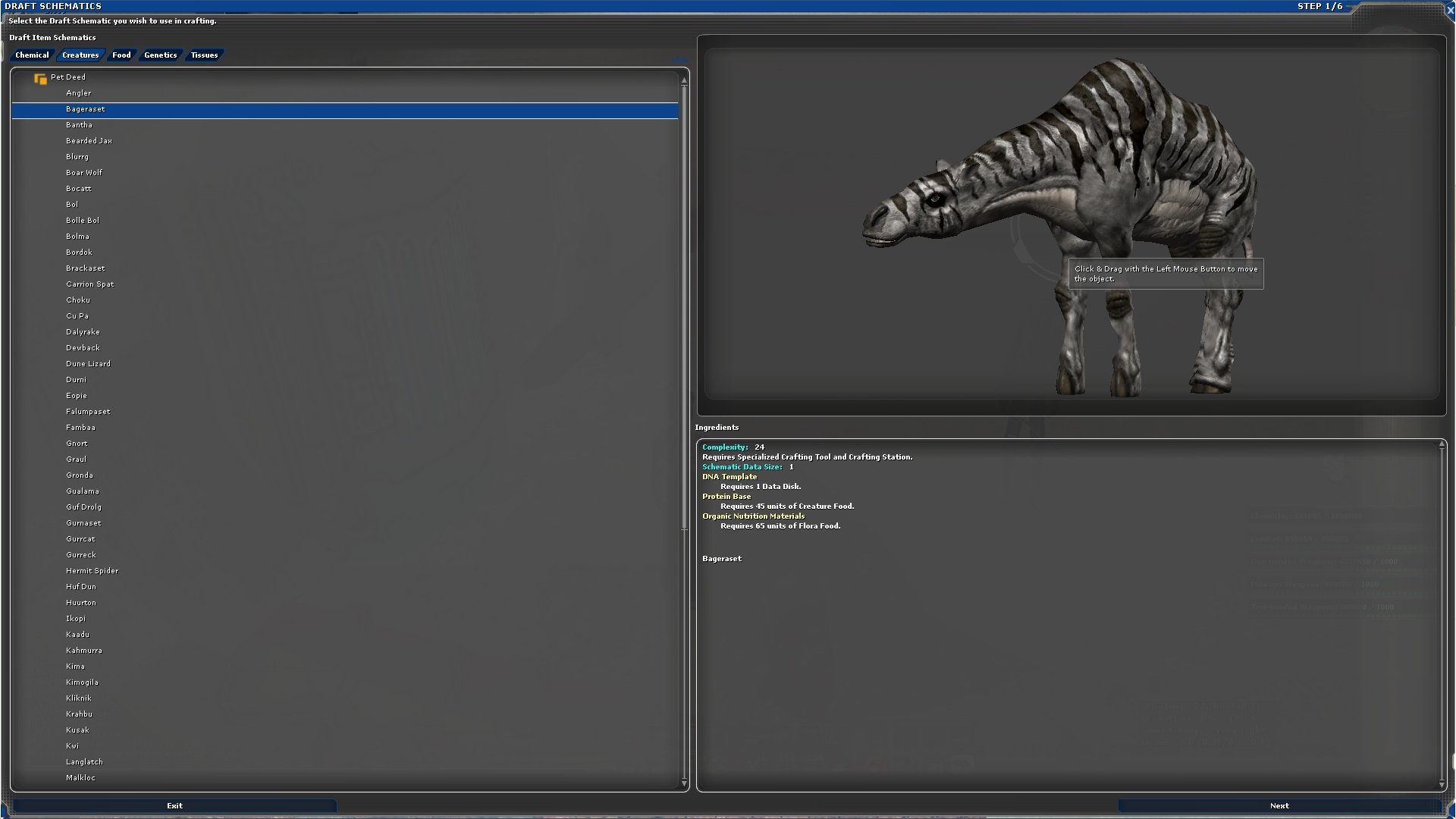Open the Tissues schematics tab
Screen dimensions: 1456x819
[x=204, y=55]
